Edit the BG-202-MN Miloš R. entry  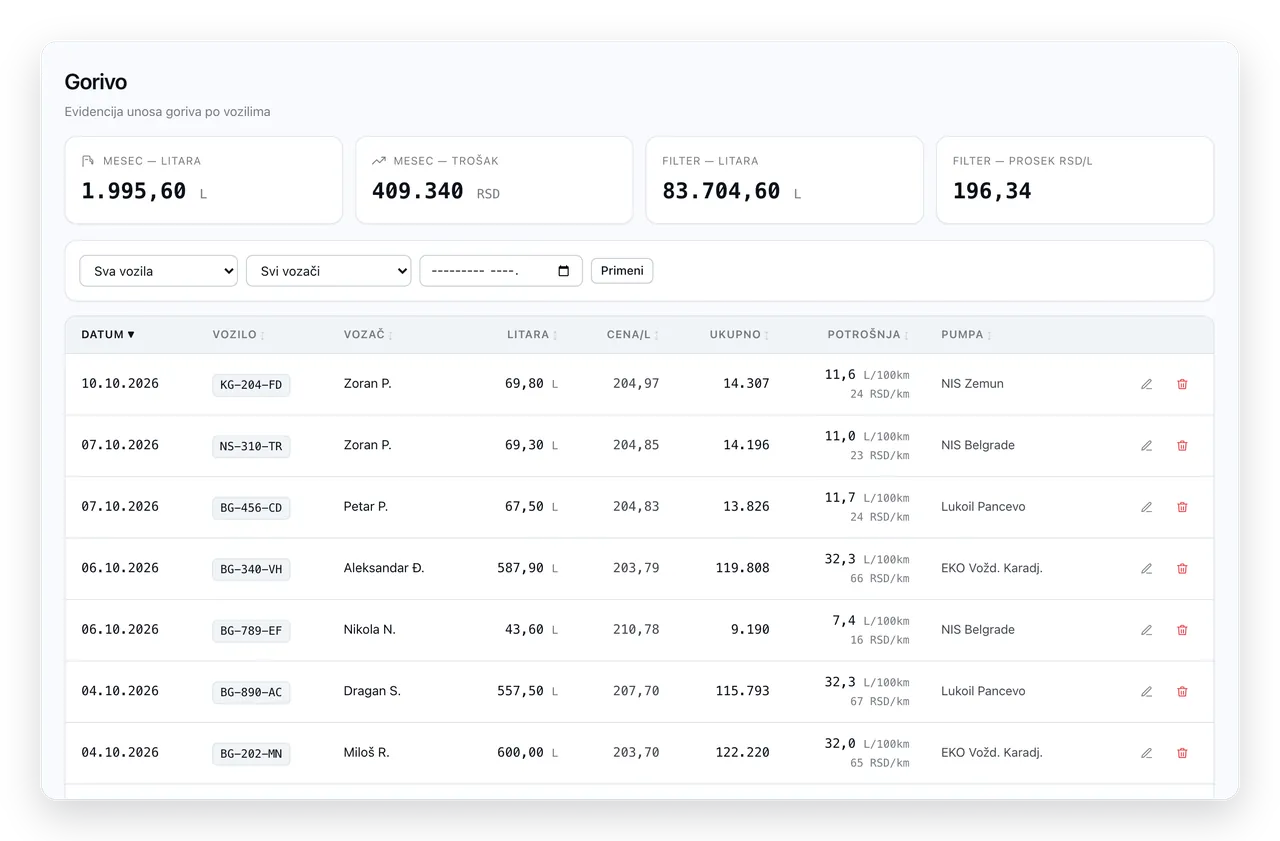click(1147, 753)
